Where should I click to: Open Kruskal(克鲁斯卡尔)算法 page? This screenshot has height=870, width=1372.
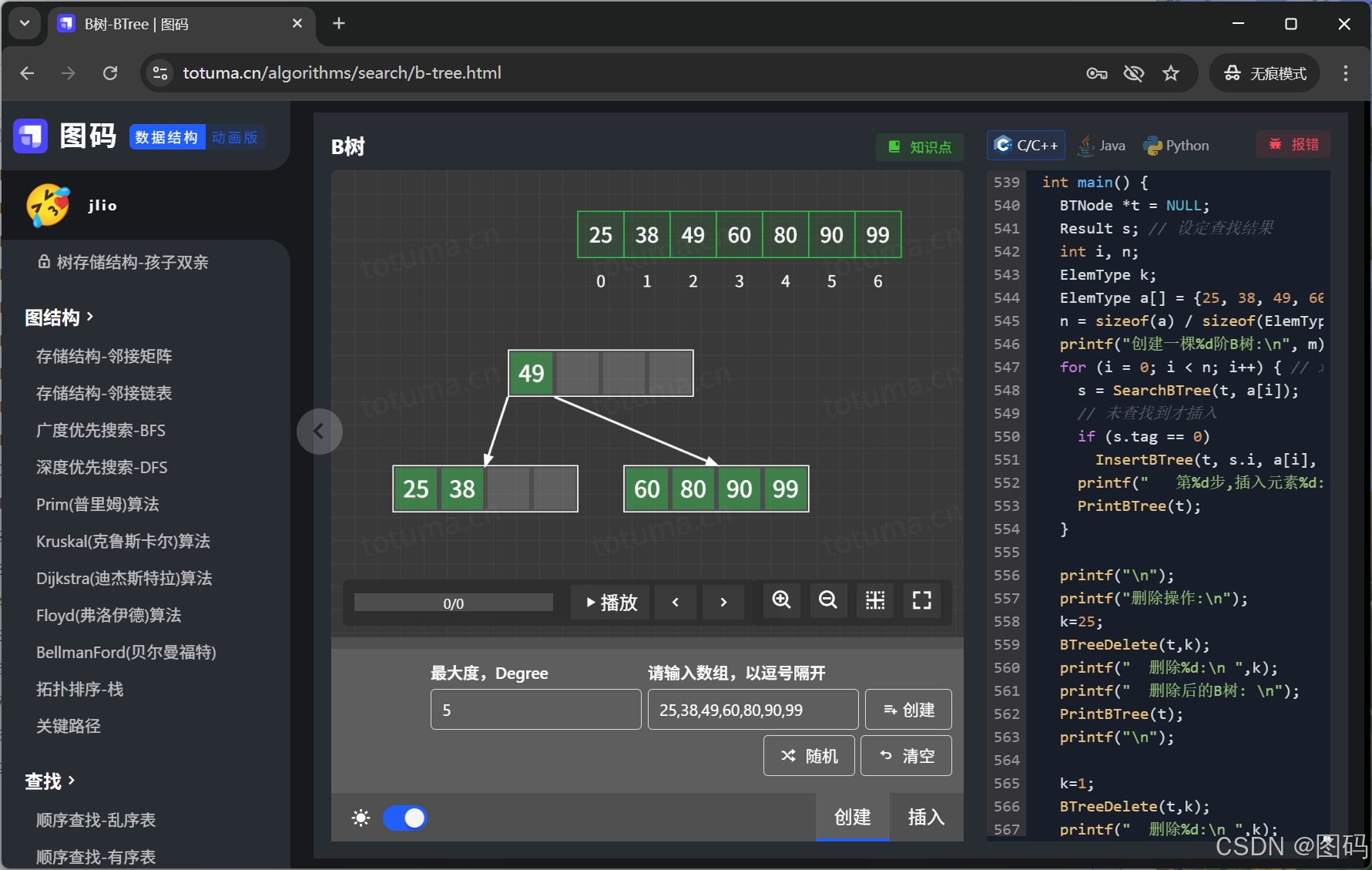(x=123, y=541)
